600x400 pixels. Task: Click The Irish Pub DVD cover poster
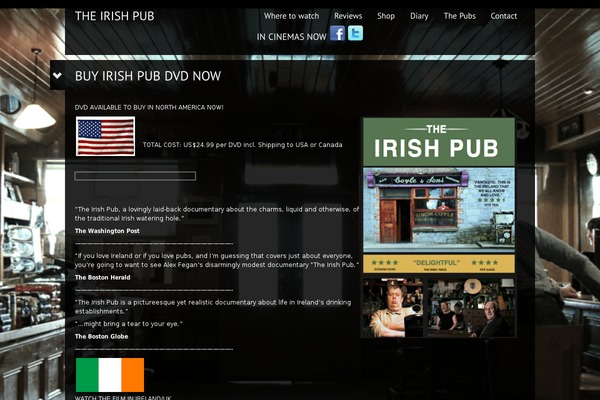pos(439,196)
